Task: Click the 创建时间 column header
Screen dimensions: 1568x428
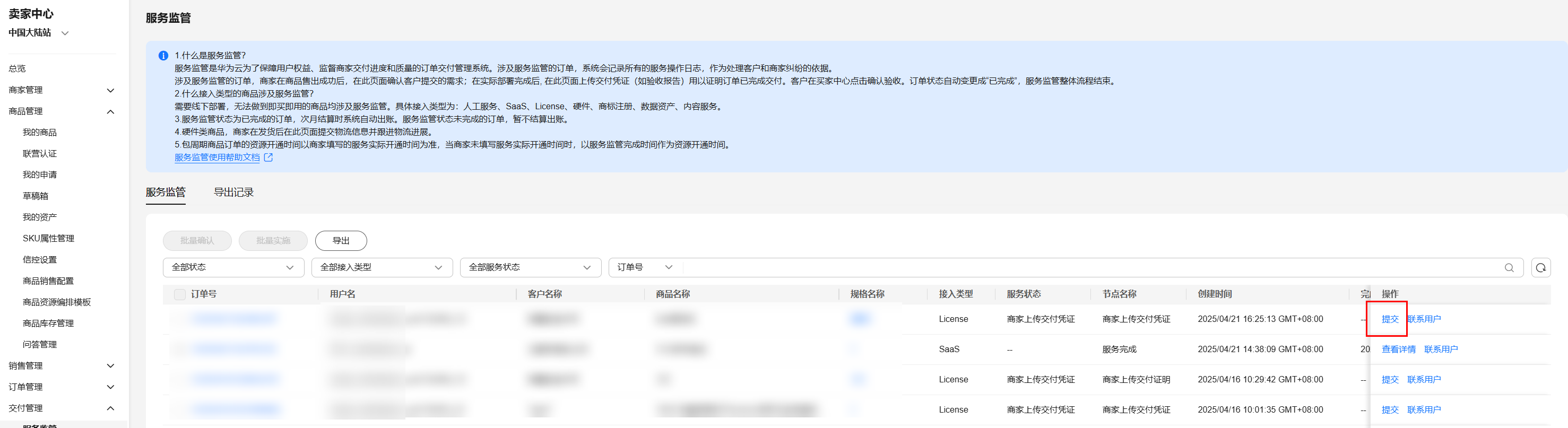Action: pyautogui.click(x=1215, y=294)
